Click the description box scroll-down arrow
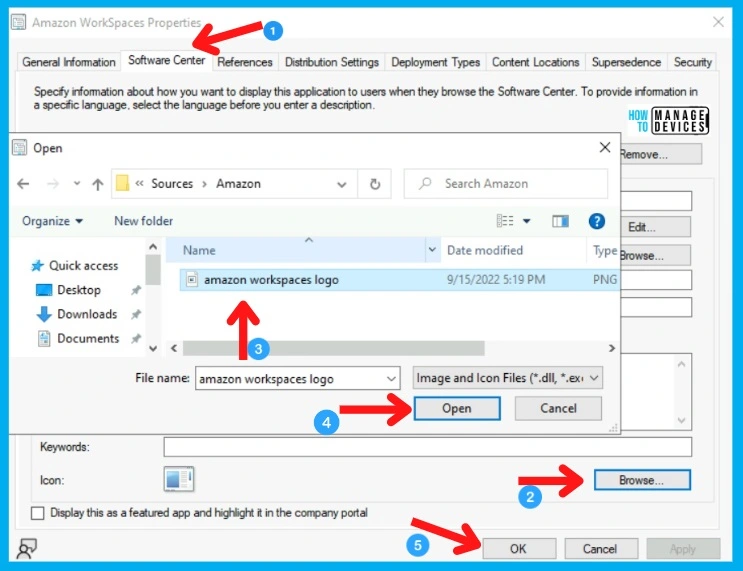The height and width of the screenshot is (571, 743). coord(681,420)
